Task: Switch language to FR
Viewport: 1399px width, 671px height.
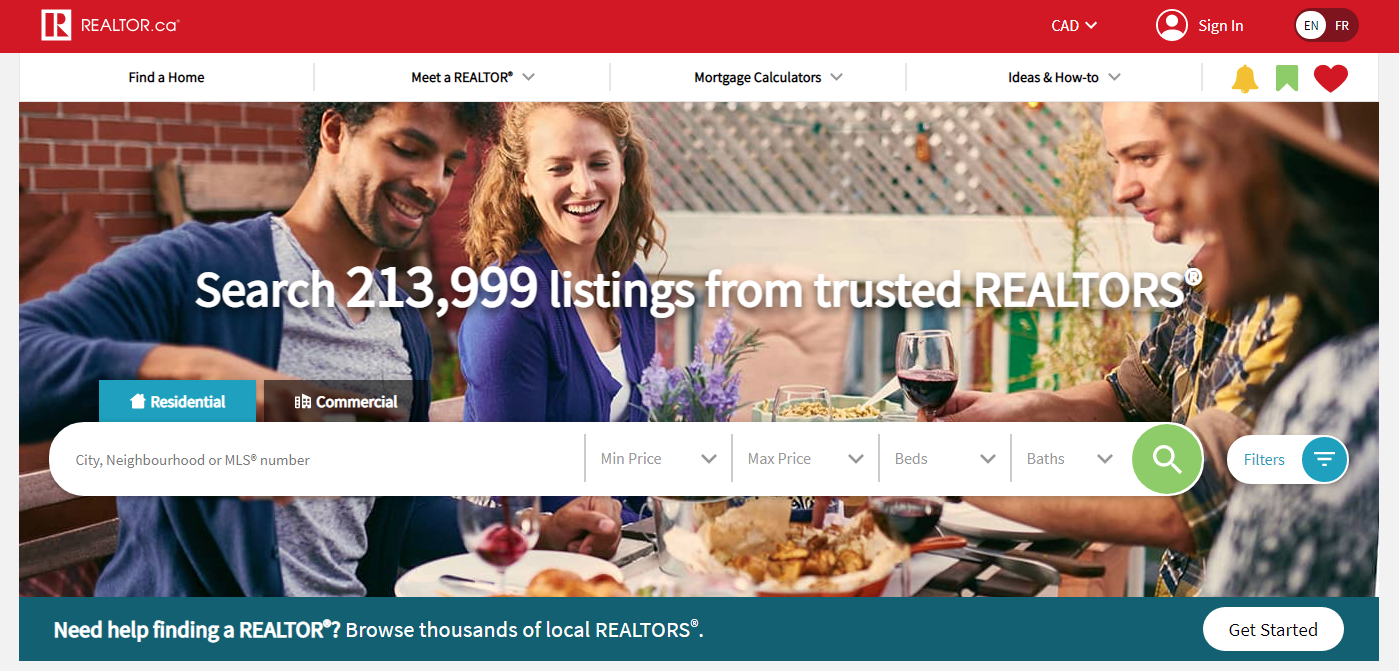Action: click(x=1342, y=25)
